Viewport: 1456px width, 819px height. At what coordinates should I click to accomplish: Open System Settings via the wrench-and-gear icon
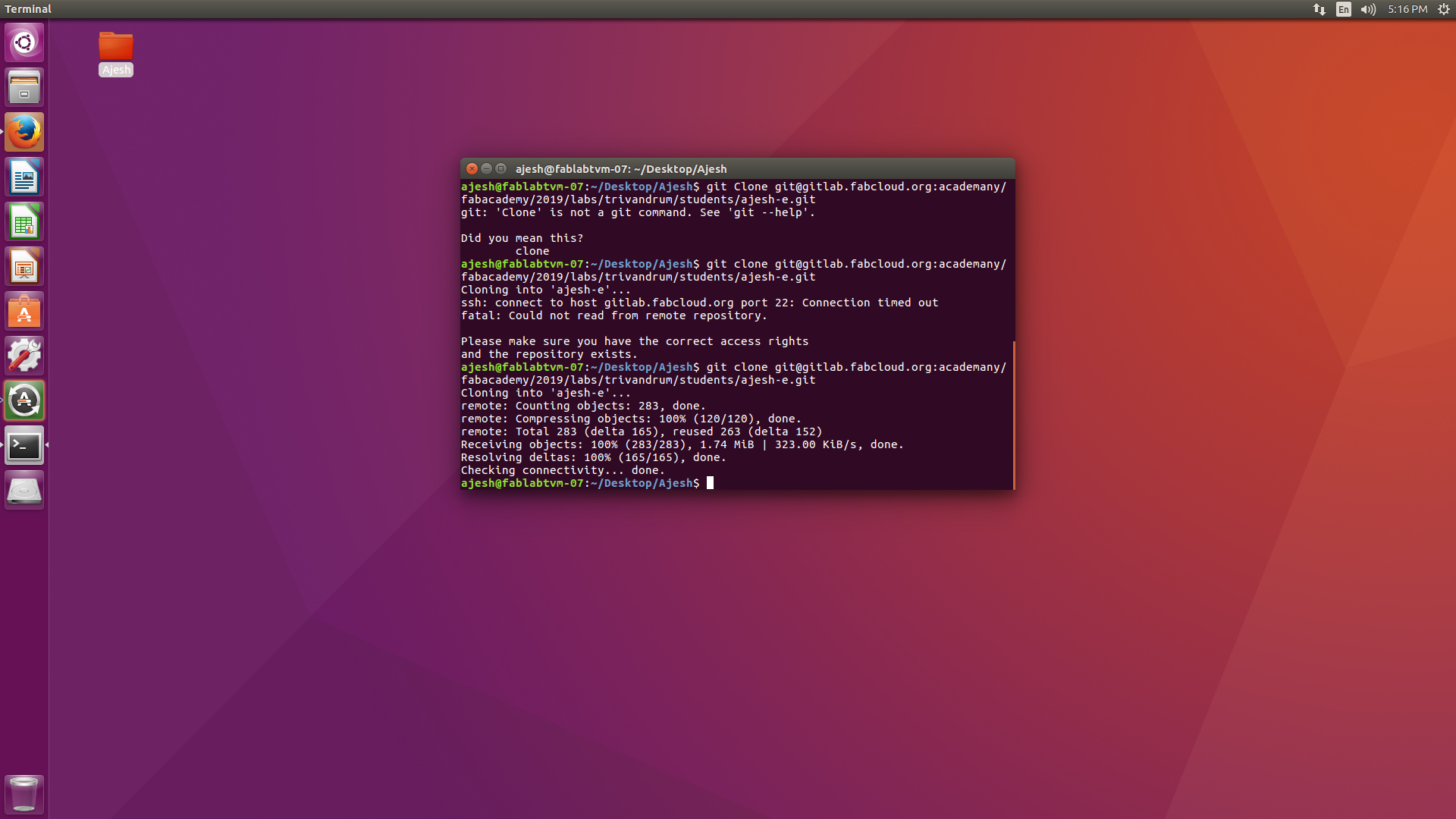pyautogui.click(x=24, y=355)
